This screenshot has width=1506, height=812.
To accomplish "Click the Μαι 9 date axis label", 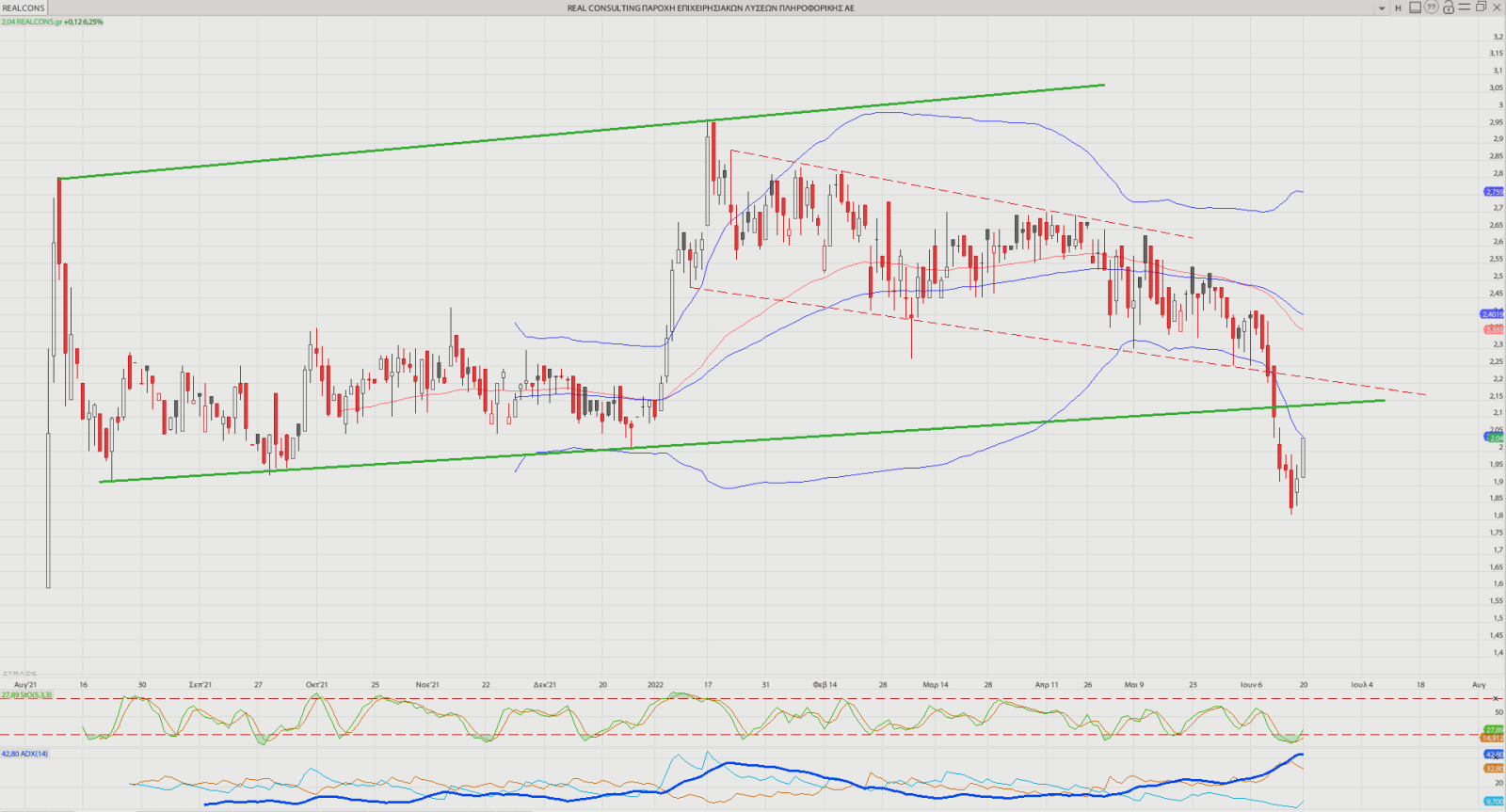I will click(1134, 685).
